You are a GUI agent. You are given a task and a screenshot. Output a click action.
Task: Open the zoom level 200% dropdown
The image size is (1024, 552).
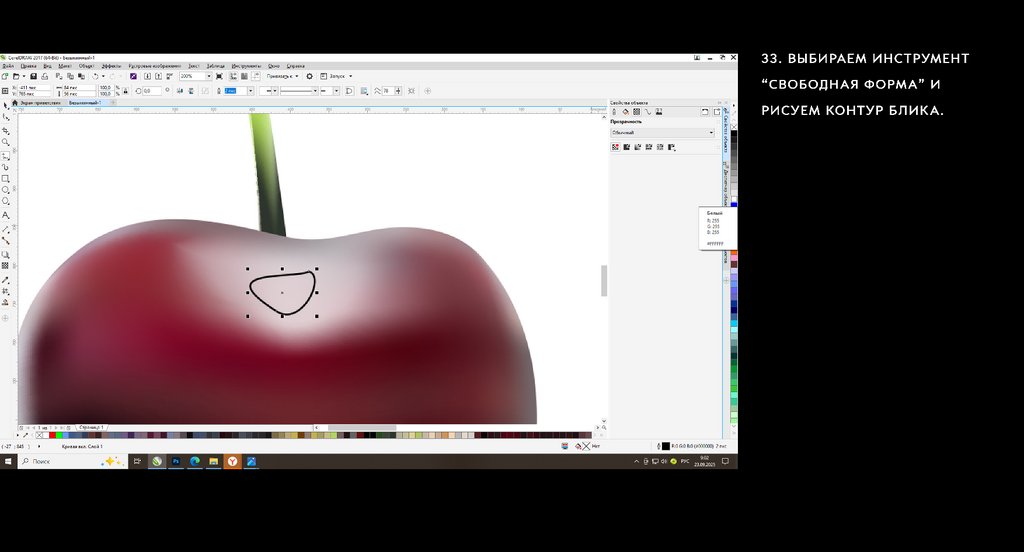coord(208,76)
